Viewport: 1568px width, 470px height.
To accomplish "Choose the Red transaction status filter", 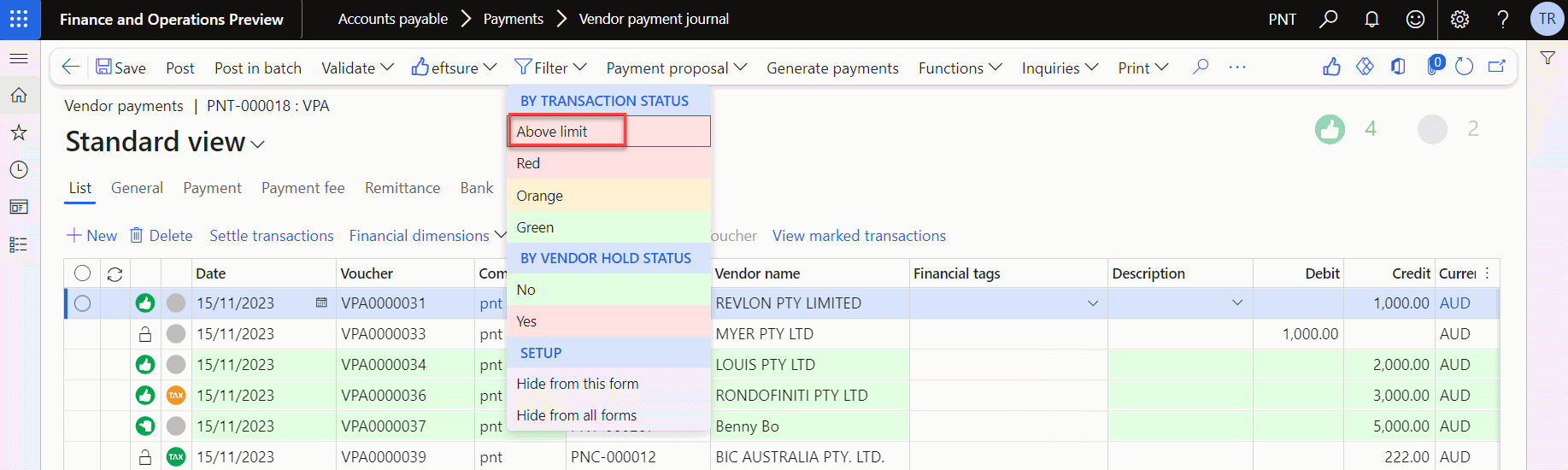I will point(608,163).
